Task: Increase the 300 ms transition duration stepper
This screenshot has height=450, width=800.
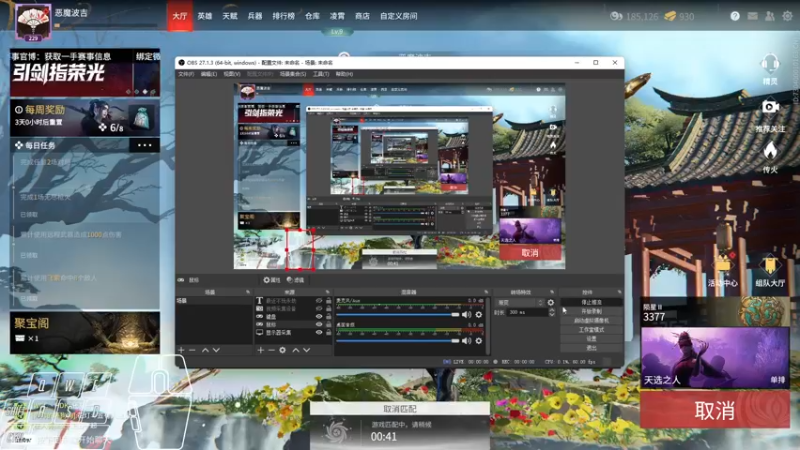Action: (552, 310)
